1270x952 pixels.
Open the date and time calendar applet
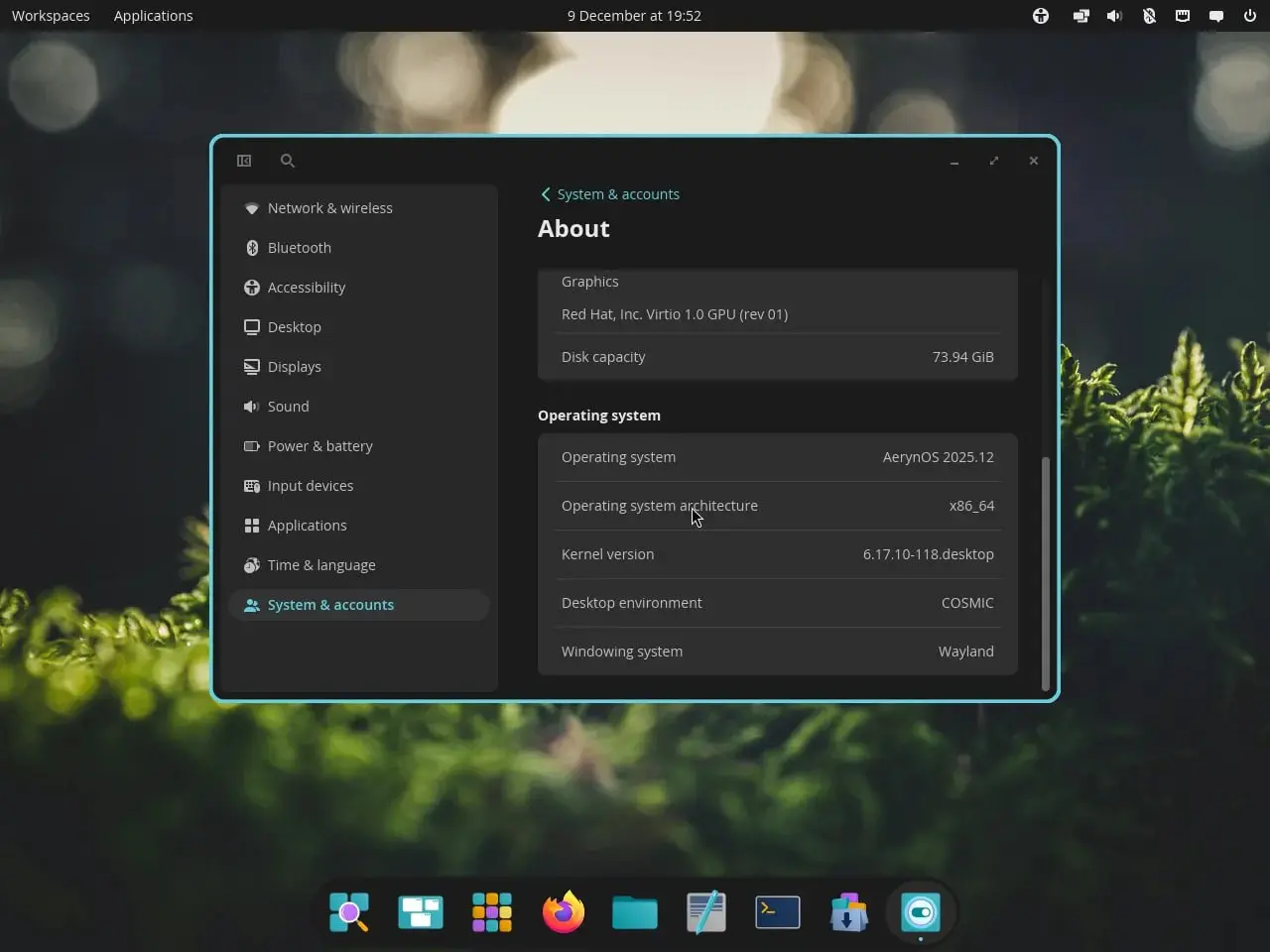pos(634,16)
